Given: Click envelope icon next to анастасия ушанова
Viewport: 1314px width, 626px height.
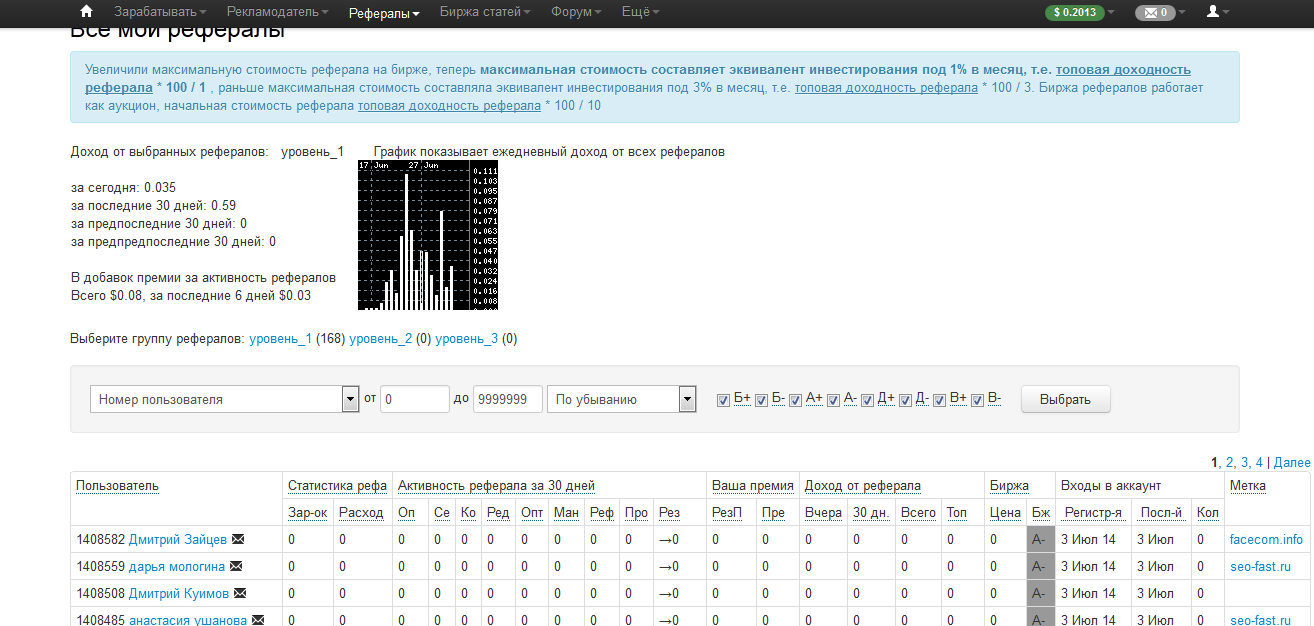Looking at the screenshot, I should (257, 620).
